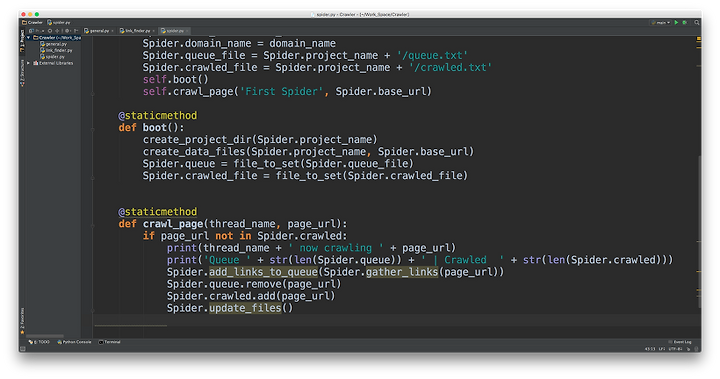
Task: Click the UTF-8 encoding indicator
Action: 675,349
